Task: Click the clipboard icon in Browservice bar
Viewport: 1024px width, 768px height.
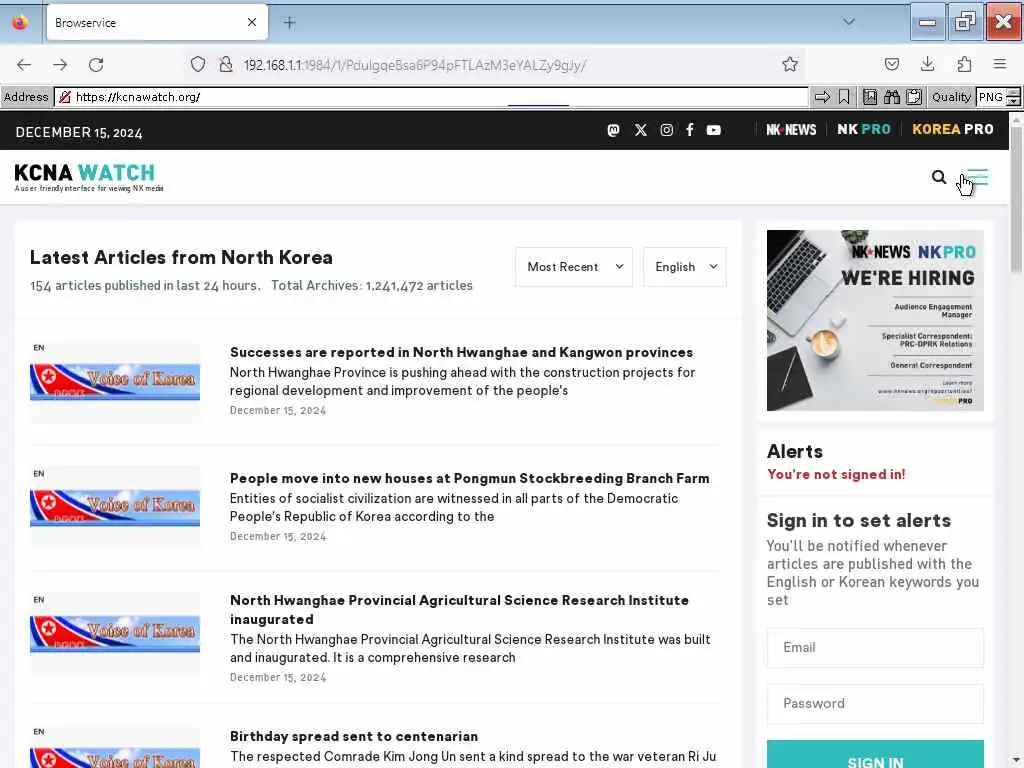Action: (914, 97)
